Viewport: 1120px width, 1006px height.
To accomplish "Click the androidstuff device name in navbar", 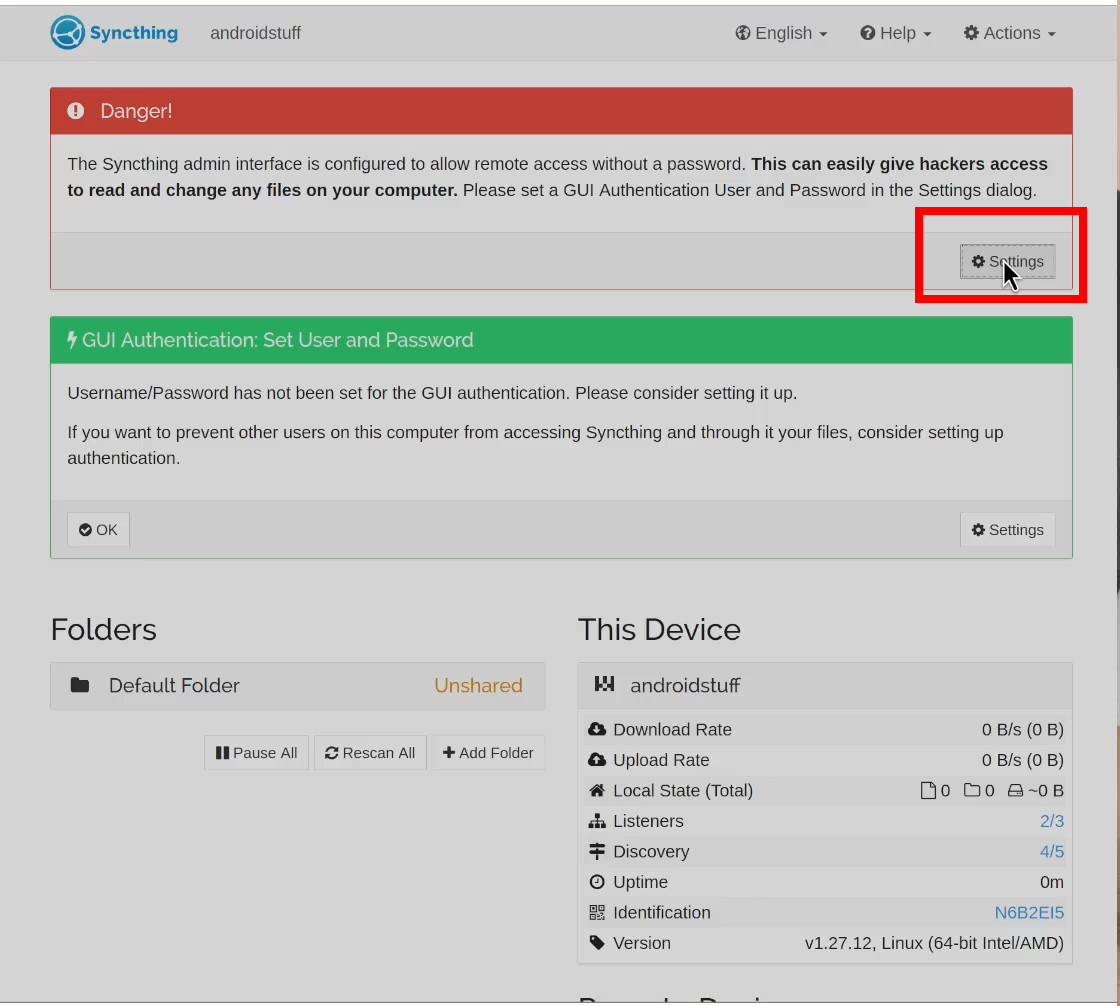I will coord(256,33).
